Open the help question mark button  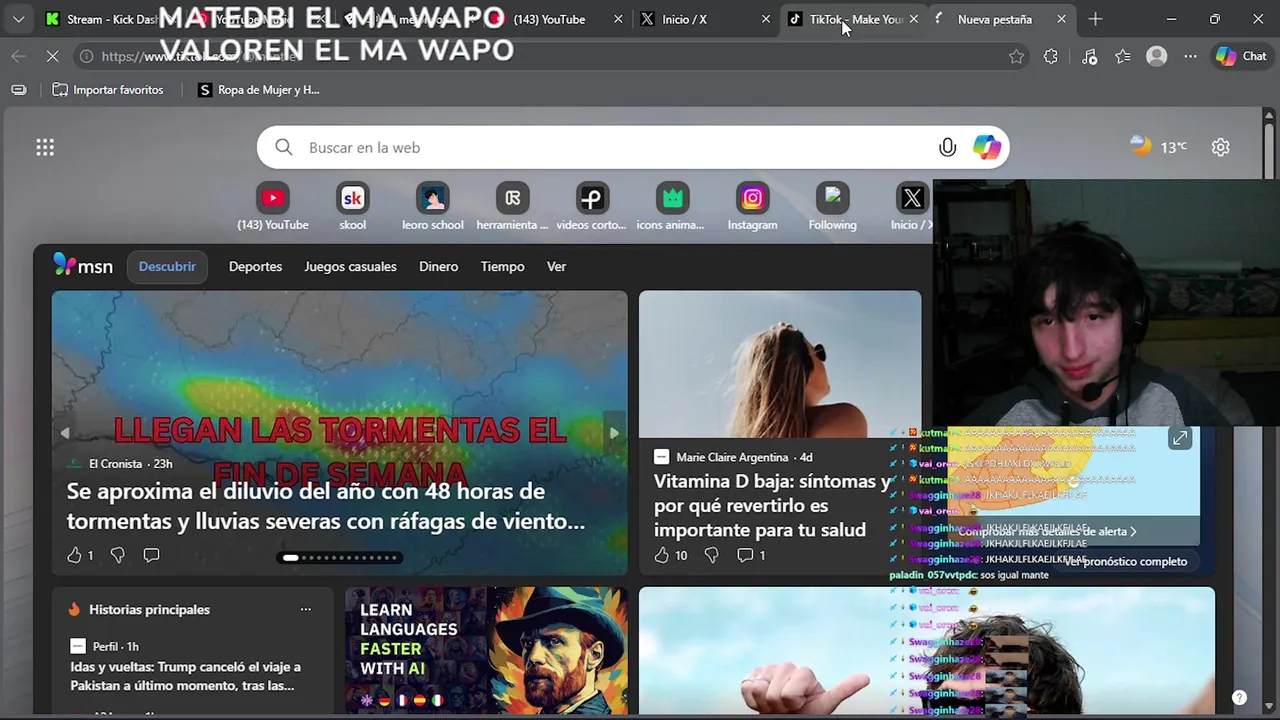(1239, 698)
